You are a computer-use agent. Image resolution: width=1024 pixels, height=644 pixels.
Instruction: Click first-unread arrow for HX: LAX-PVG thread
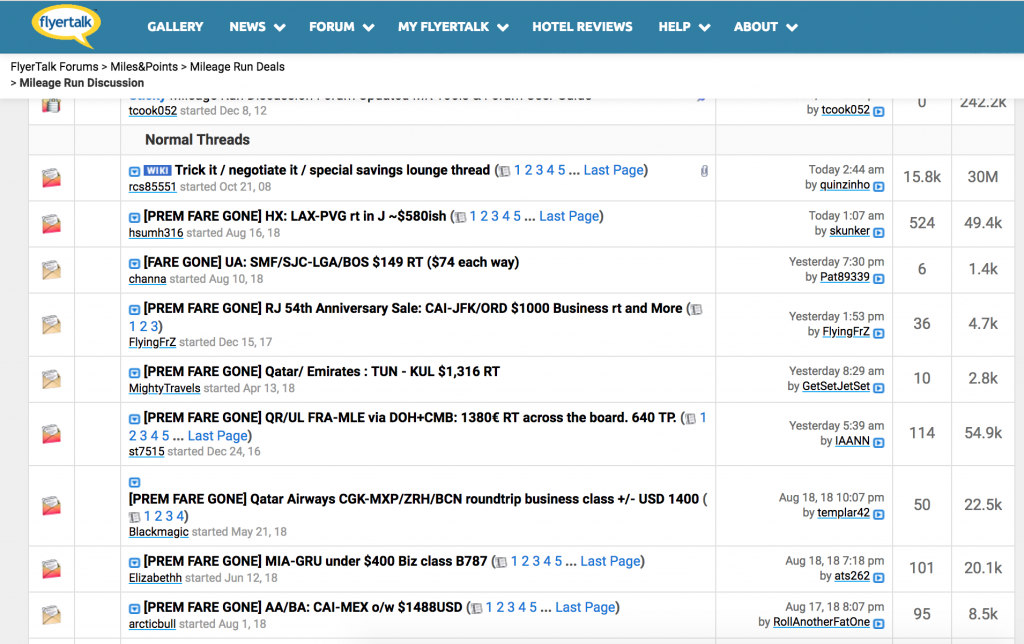[135, 217]
